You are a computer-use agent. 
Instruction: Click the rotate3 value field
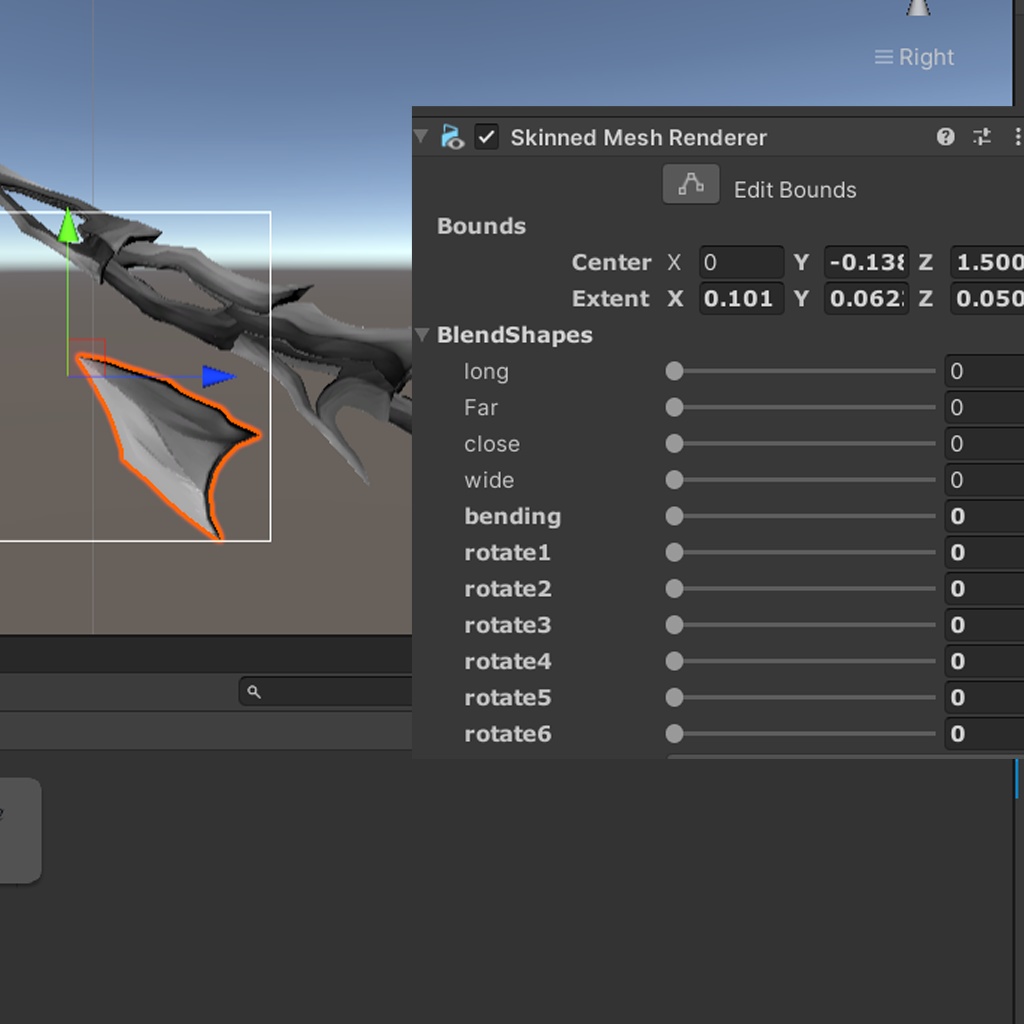click(984, 625)
